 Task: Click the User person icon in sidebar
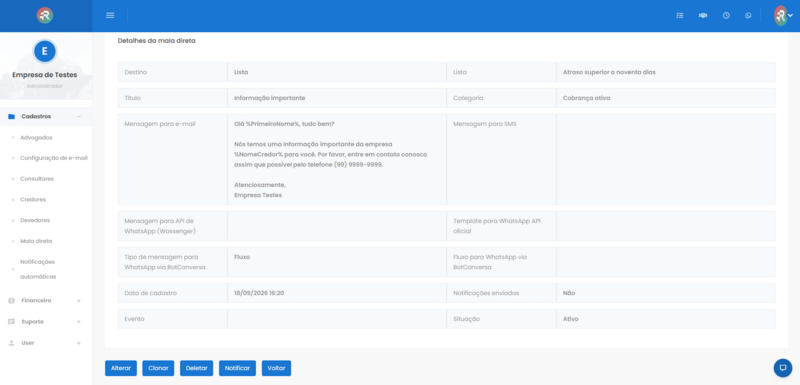(11, 343)
